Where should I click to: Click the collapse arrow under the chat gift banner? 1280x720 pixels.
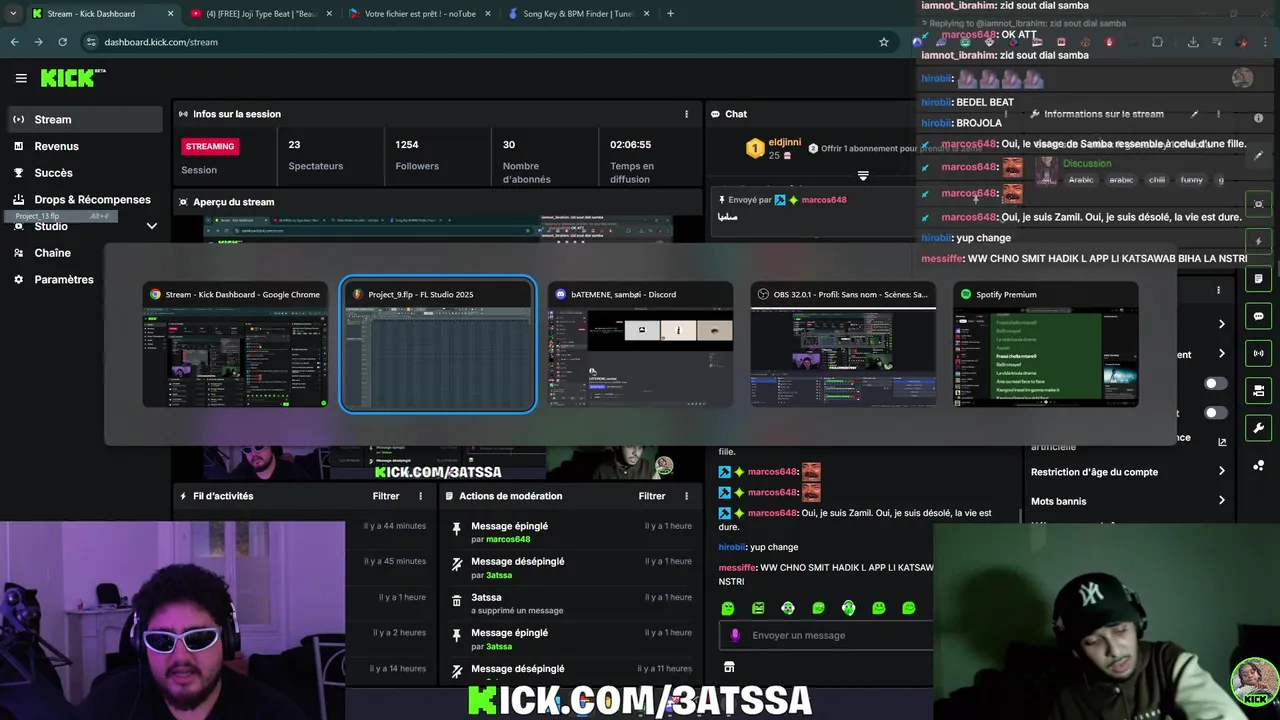[x=863, y=176]
